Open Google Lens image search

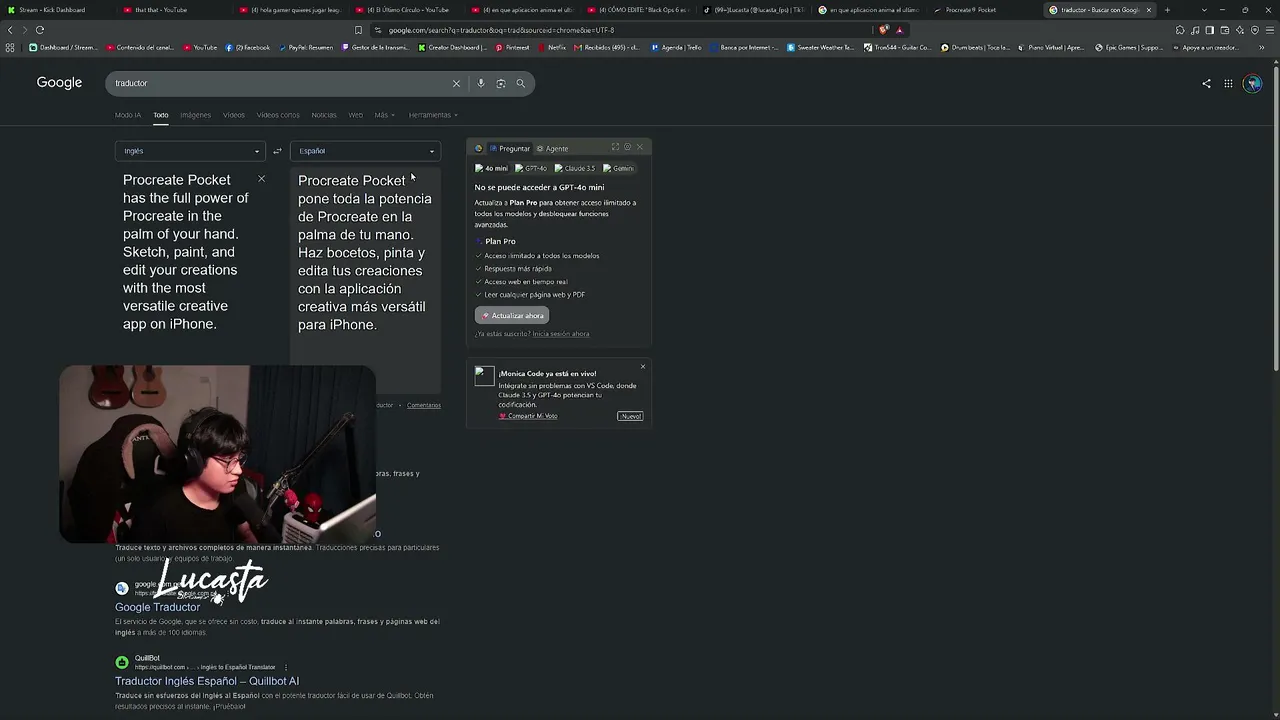pos(501,83)
